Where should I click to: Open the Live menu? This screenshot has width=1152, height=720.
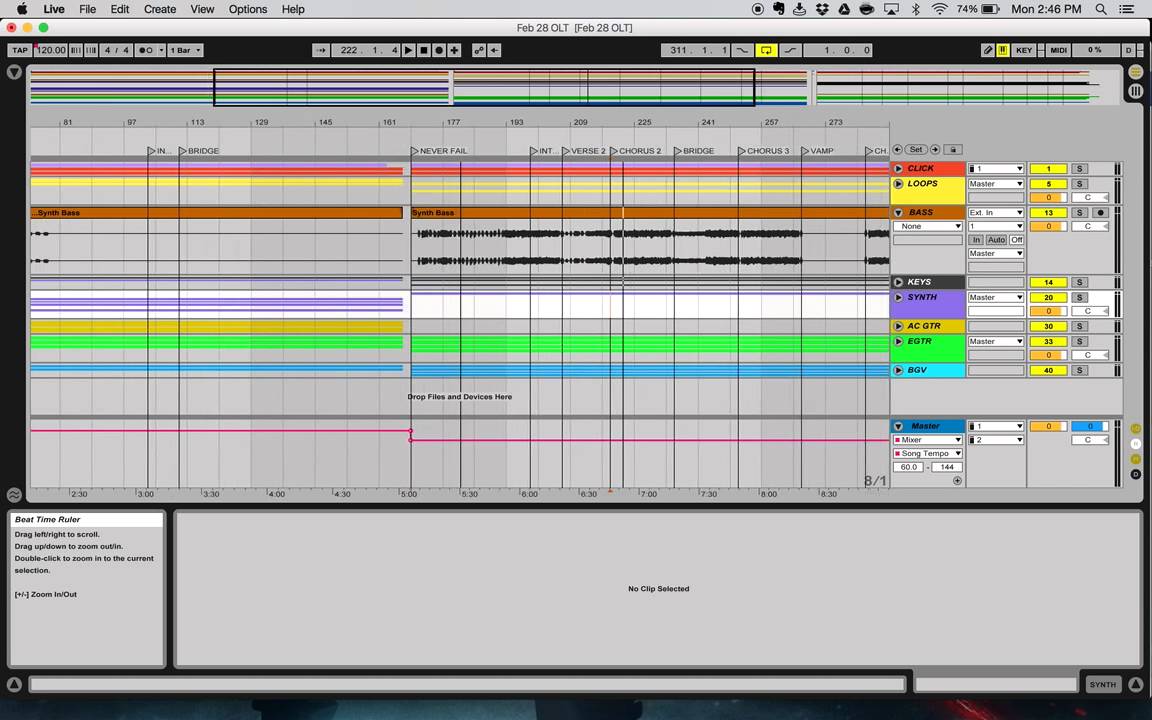click(x=54, y=9)
